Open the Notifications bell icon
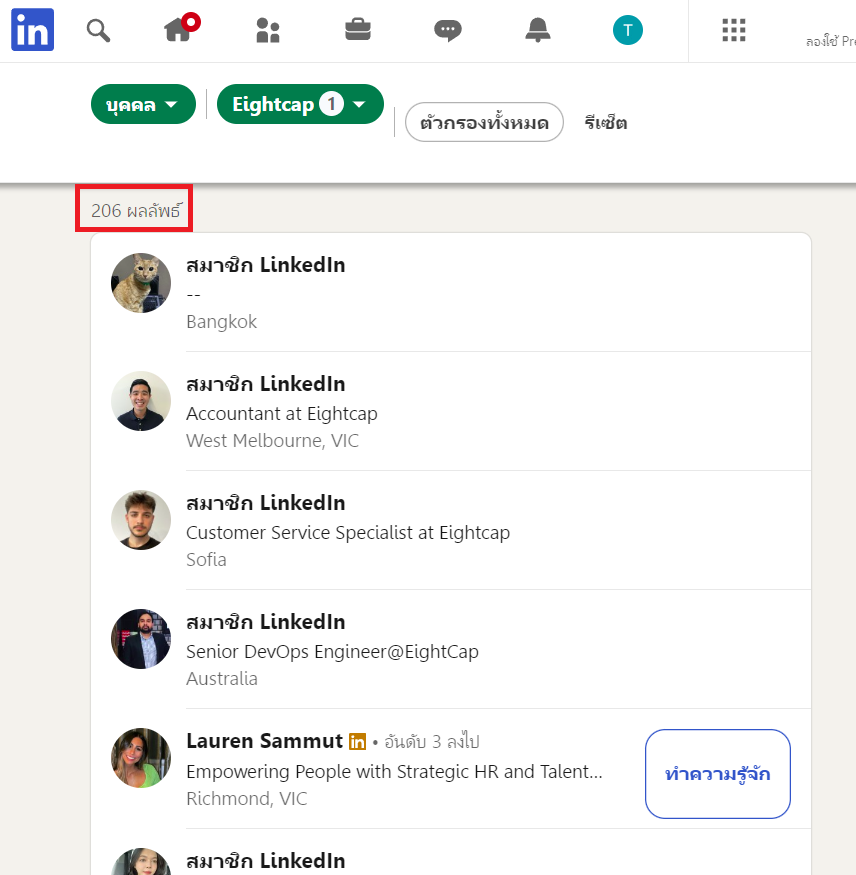 (538, 31)
